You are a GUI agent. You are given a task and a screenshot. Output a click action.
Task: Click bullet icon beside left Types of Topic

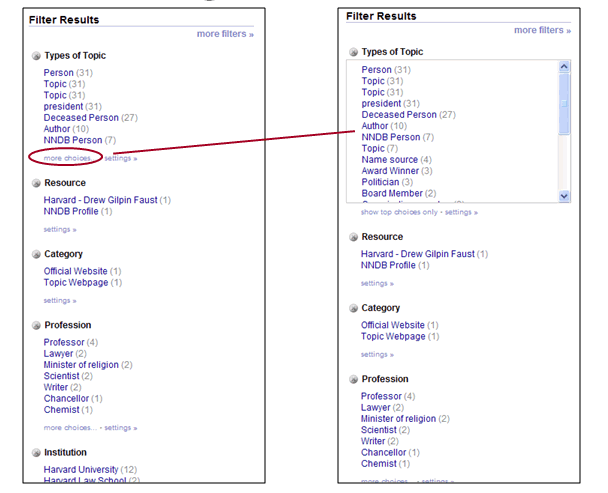click(36, 56)
